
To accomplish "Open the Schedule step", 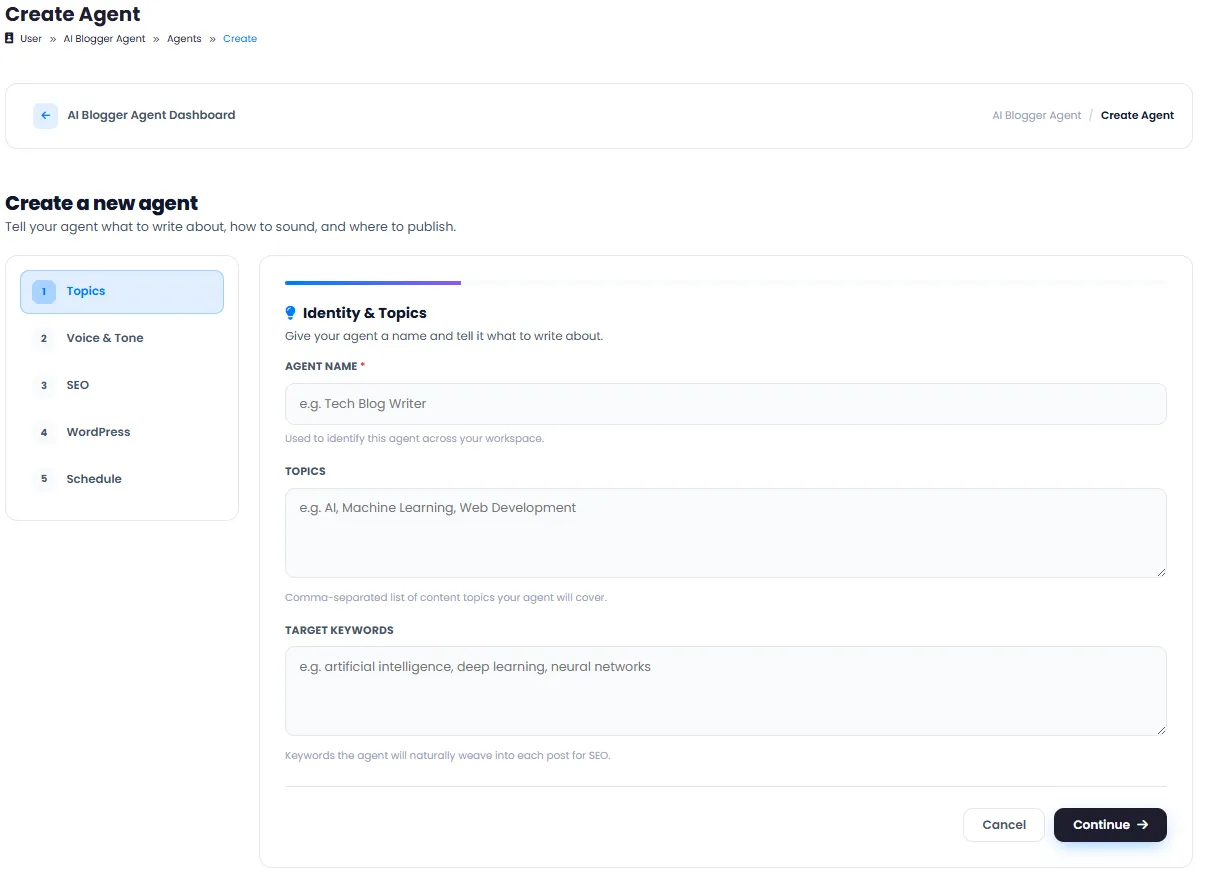I will pos(122,480).
